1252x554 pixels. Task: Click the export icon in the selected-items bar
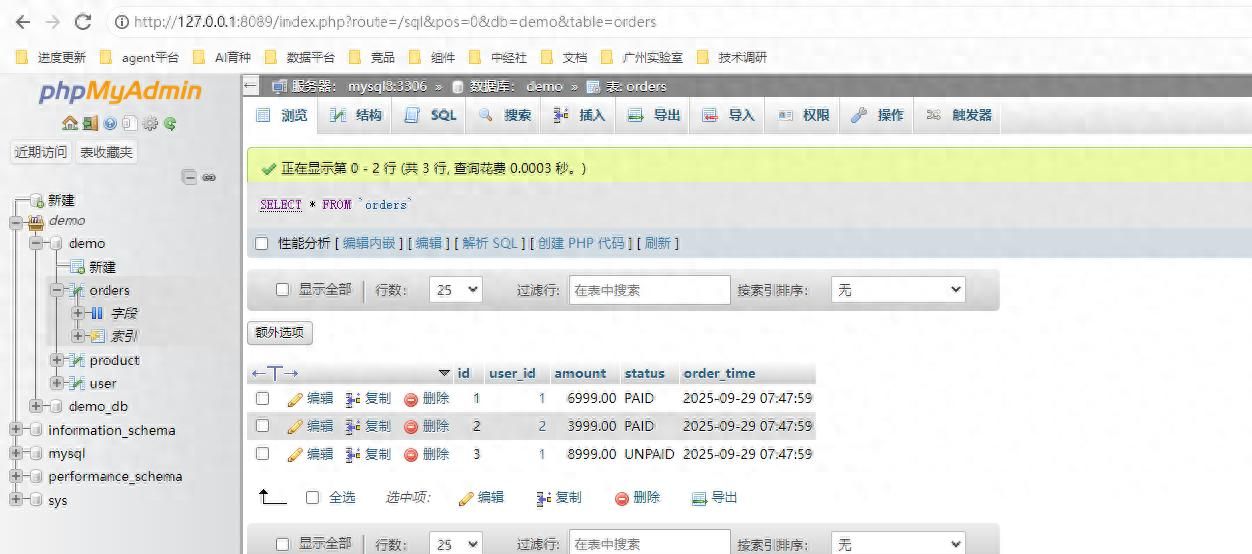pos(700,498)
